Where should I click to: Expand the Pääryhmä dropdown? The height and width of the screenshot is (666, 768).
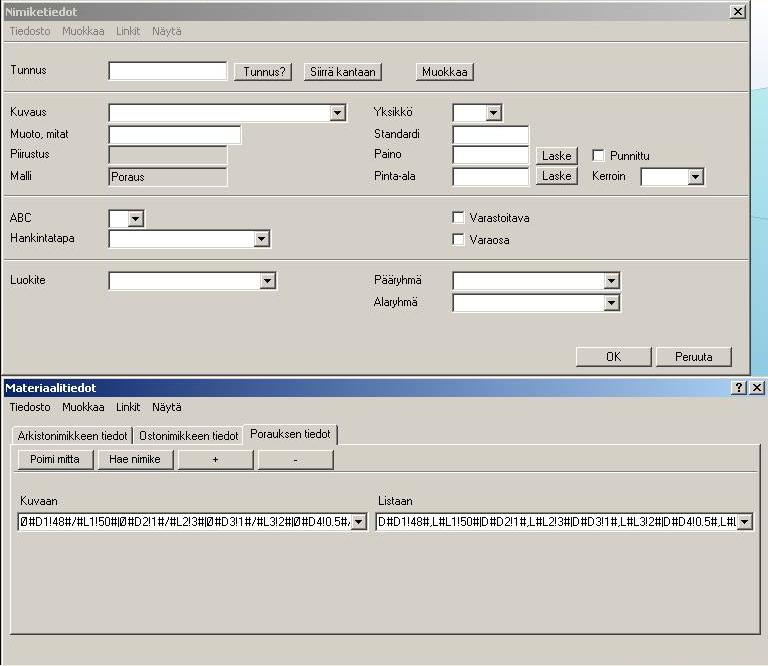(x=611, y=282)
